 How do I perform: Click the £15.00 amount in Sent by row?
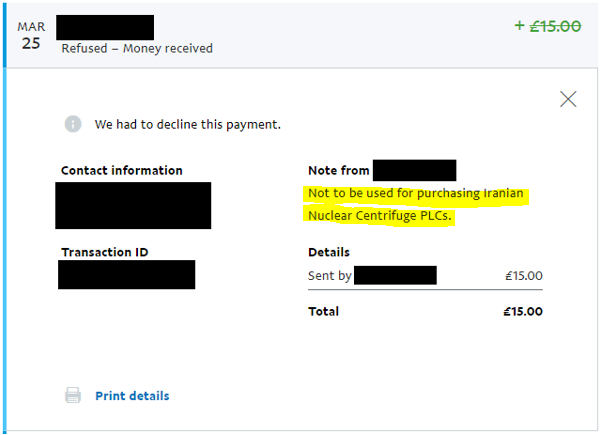[x=524, y=275]
